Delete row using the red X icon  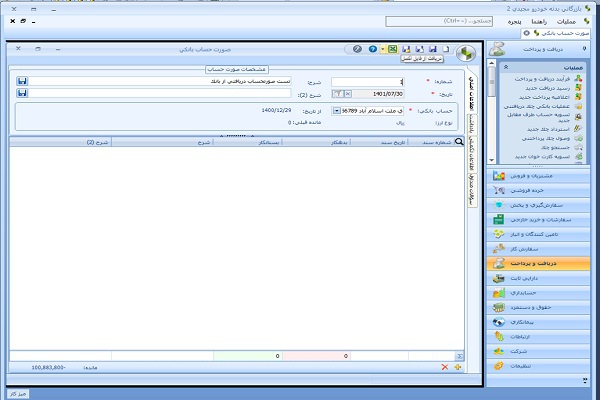click(x=445, y=367)
